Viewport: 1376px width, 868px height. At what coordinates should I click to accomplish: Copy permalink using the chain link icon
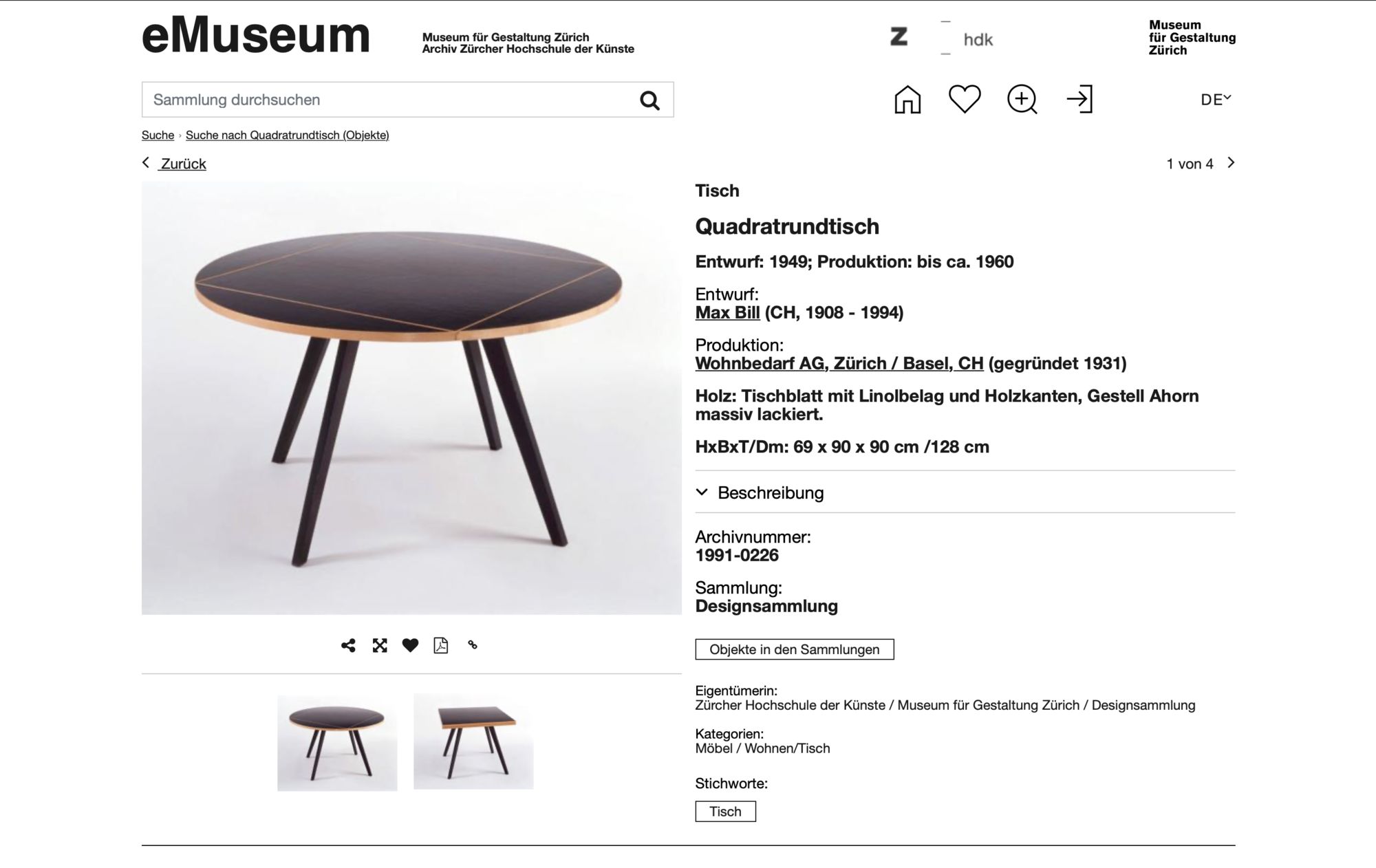point(473,645)
